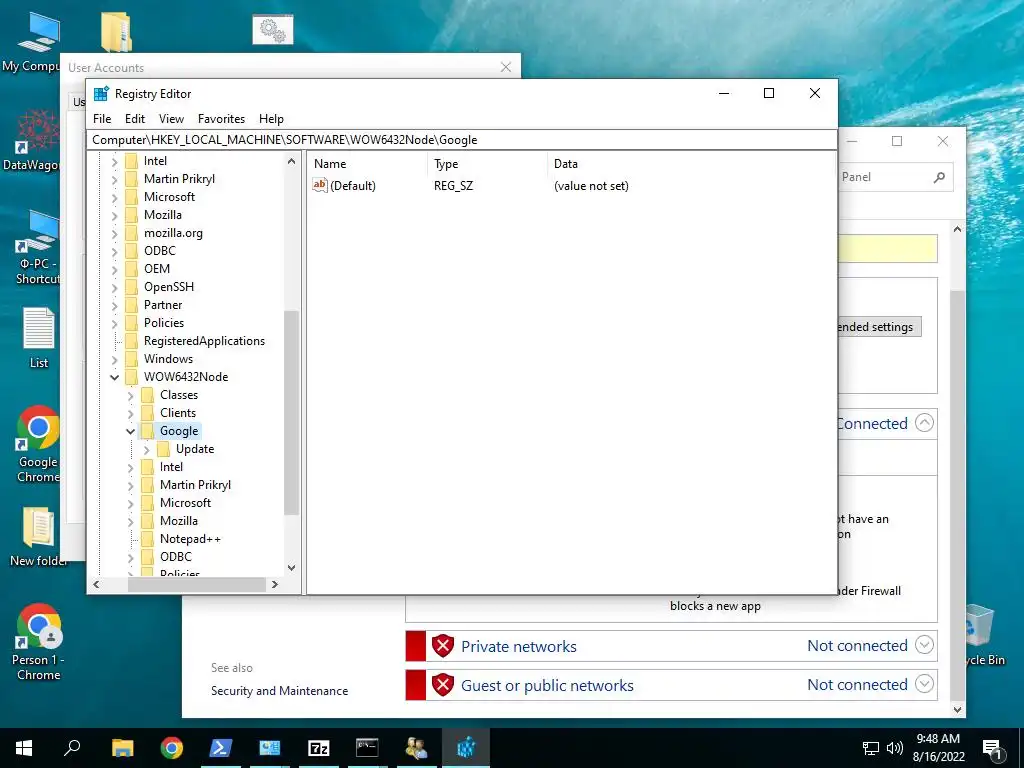Expand the Windows key chevron
1024x768 pixels.
pos(114,359)
